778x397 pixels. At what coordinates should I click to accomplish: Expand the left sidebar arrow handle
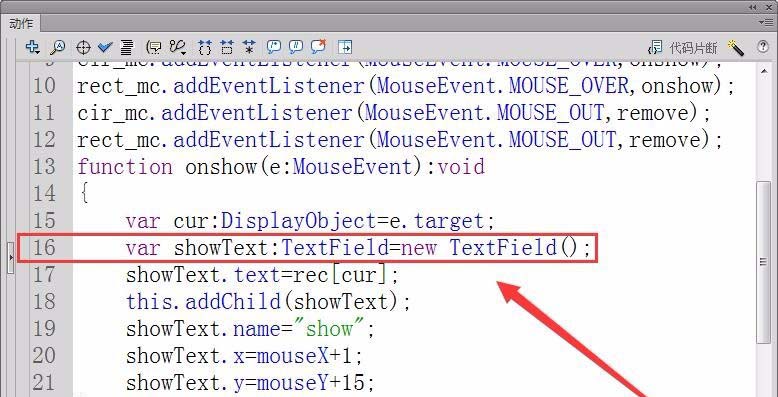click(x=11, y=258)
